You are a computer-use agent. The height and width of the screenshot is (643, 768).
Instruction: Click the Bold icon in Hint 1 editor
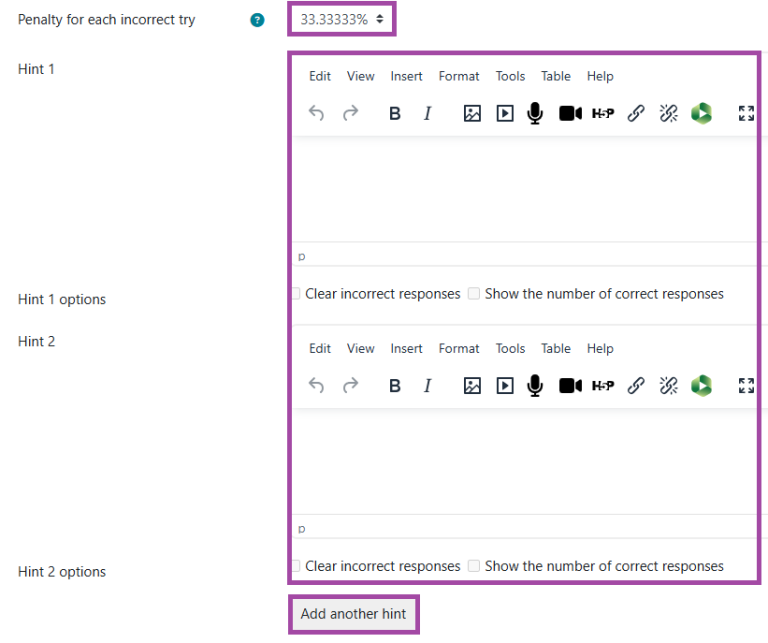click(x=395, y=114)
